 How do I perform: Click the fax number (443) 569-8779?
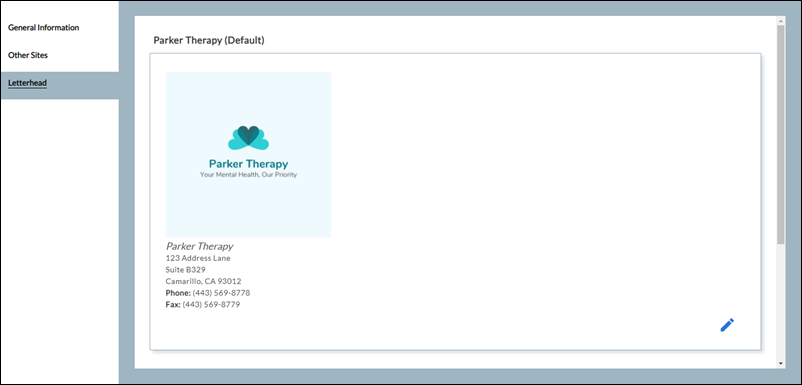coord(211,305)
